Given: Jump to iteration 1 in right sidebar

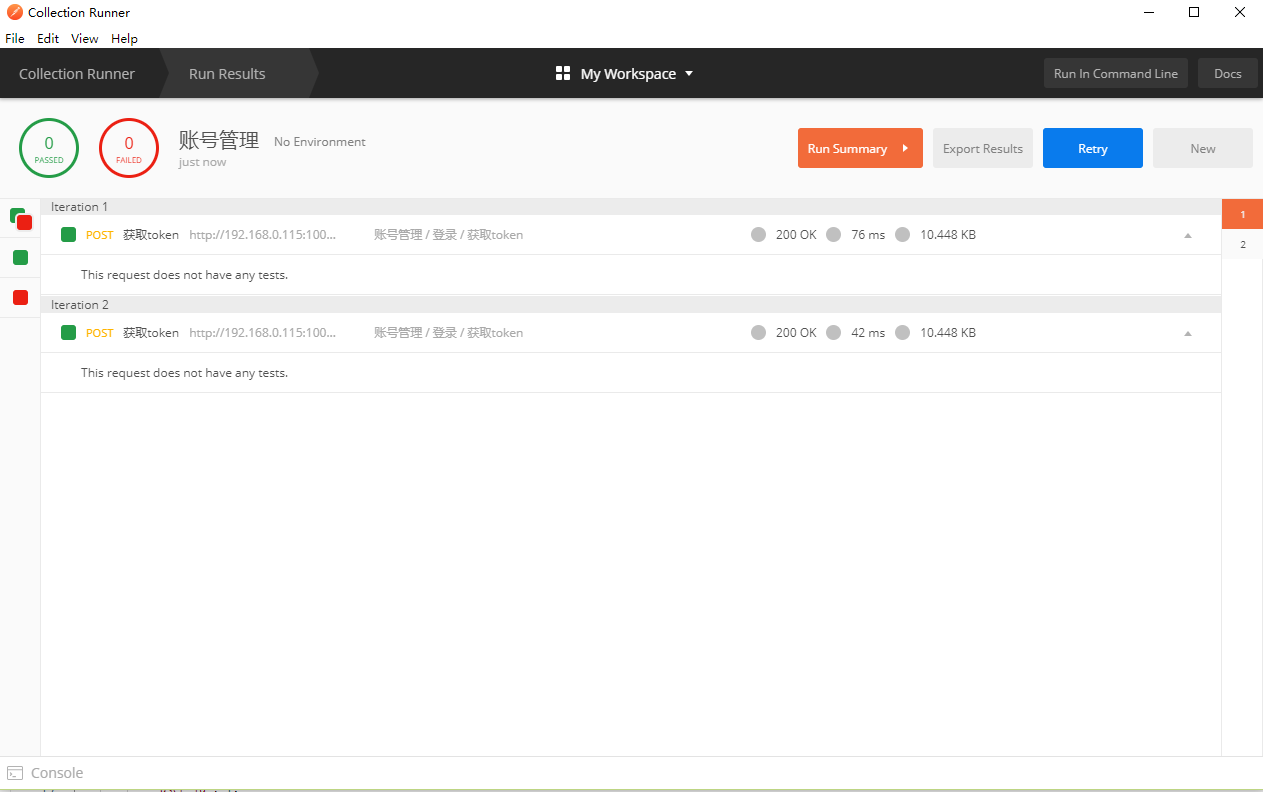Looking at the screenshot, I should 1242,214.
